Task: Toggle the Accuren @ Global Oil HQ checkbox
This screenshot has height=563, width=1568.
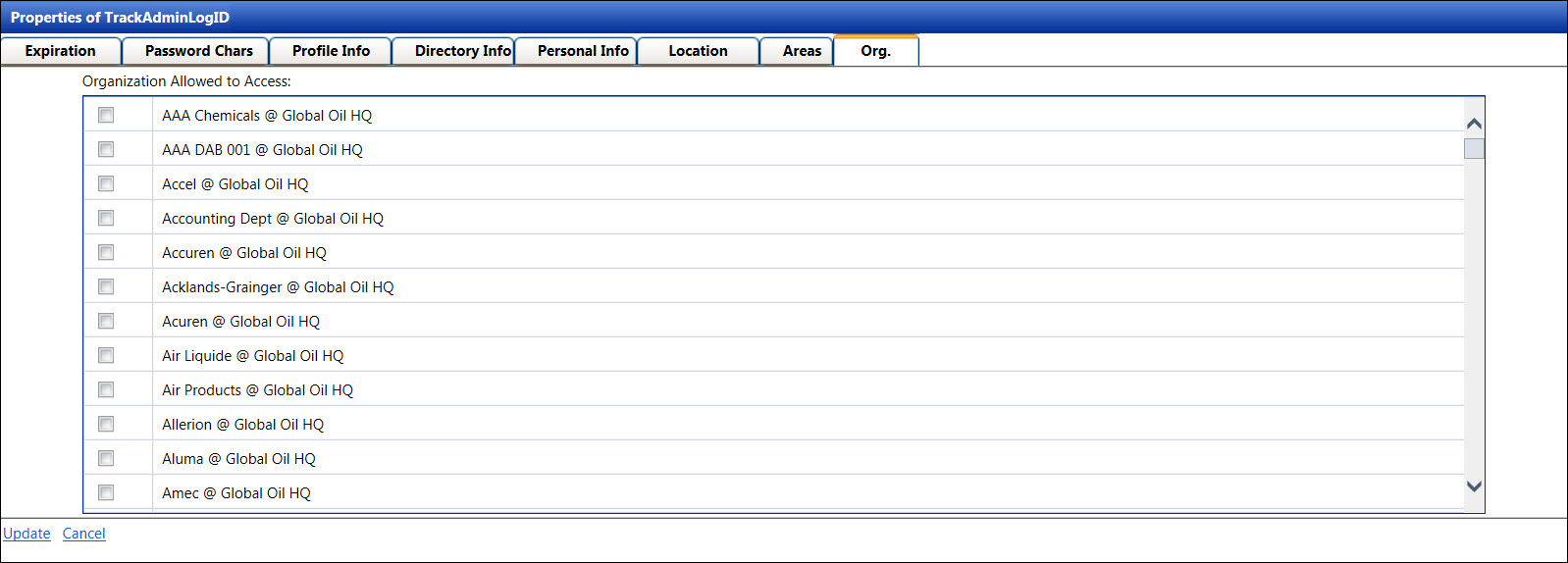Action: coord(106,252)
